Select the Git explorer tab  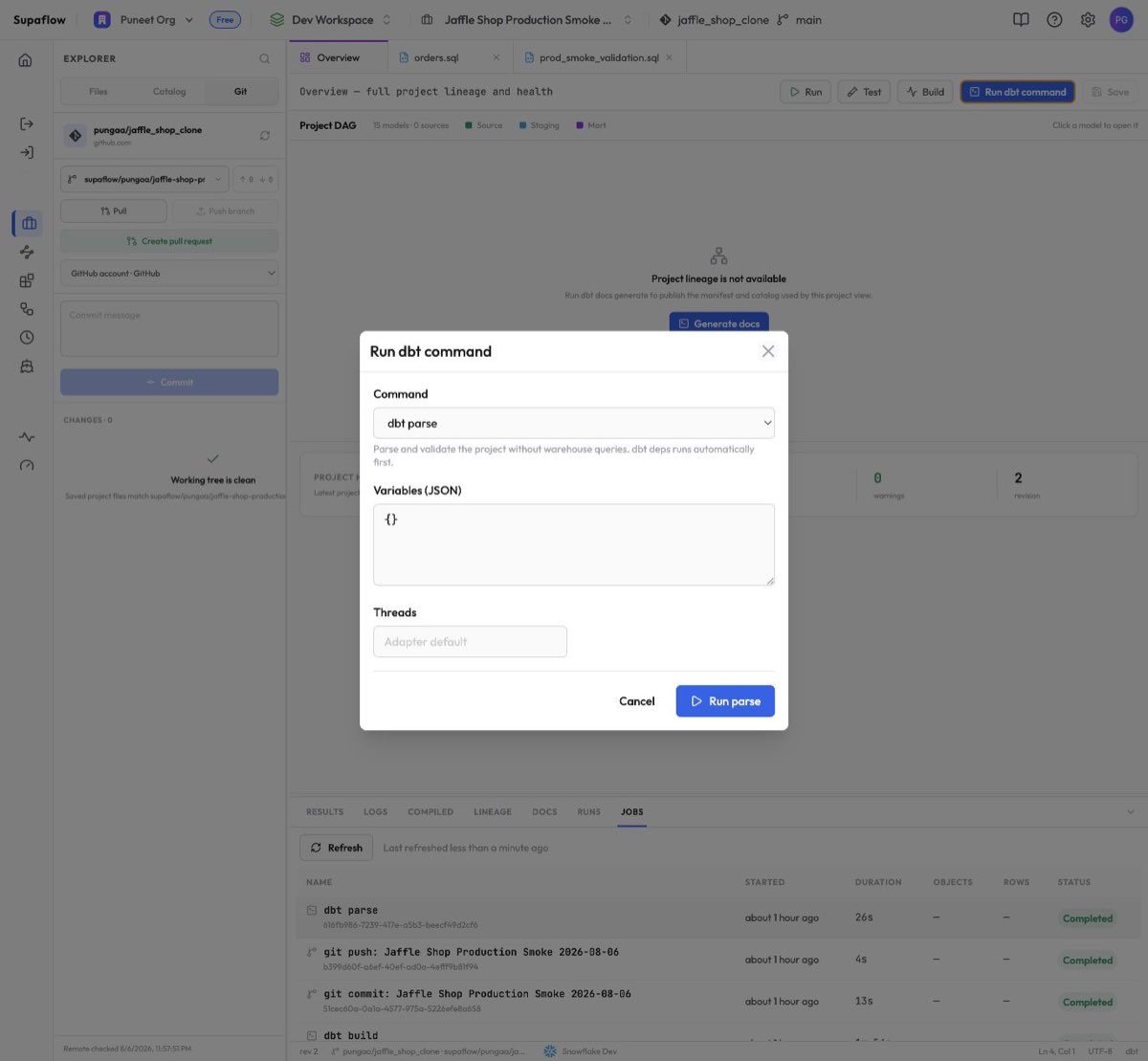point(241,92)
